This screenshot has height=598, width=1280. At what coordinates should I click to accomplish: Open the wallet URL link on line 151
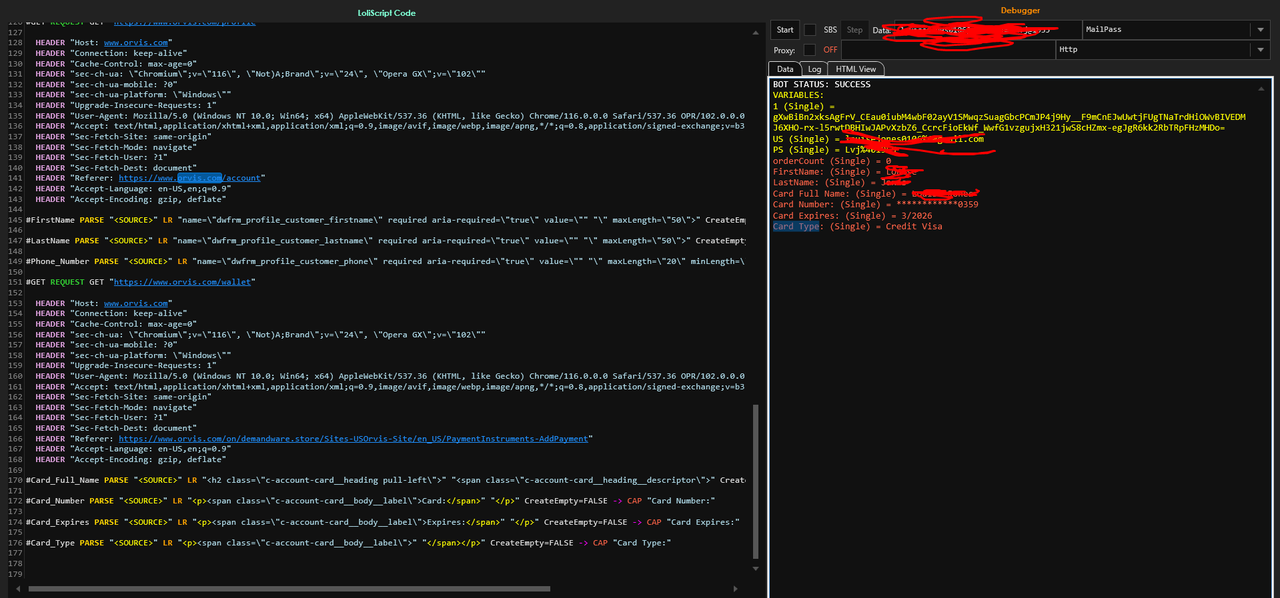pyautogui.click(x=182, y=282)
